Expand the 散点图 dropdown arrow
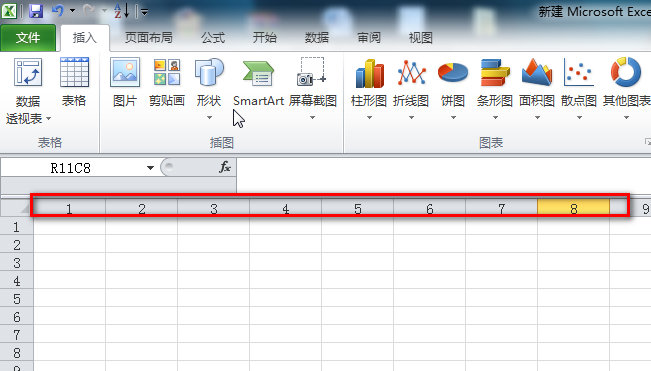Image resolution: width=651 pixels, height=371 pixels. pos(579,118)
